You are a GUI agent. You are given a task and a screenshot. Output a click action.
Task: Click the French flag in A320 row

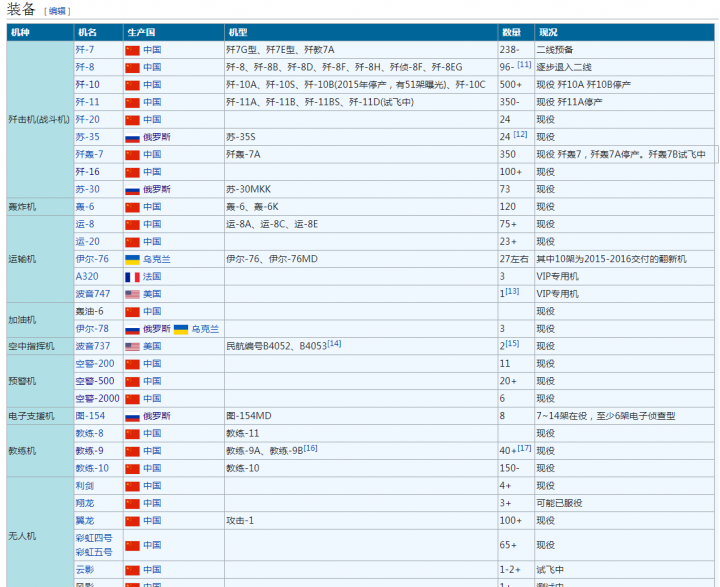point(132,277)
